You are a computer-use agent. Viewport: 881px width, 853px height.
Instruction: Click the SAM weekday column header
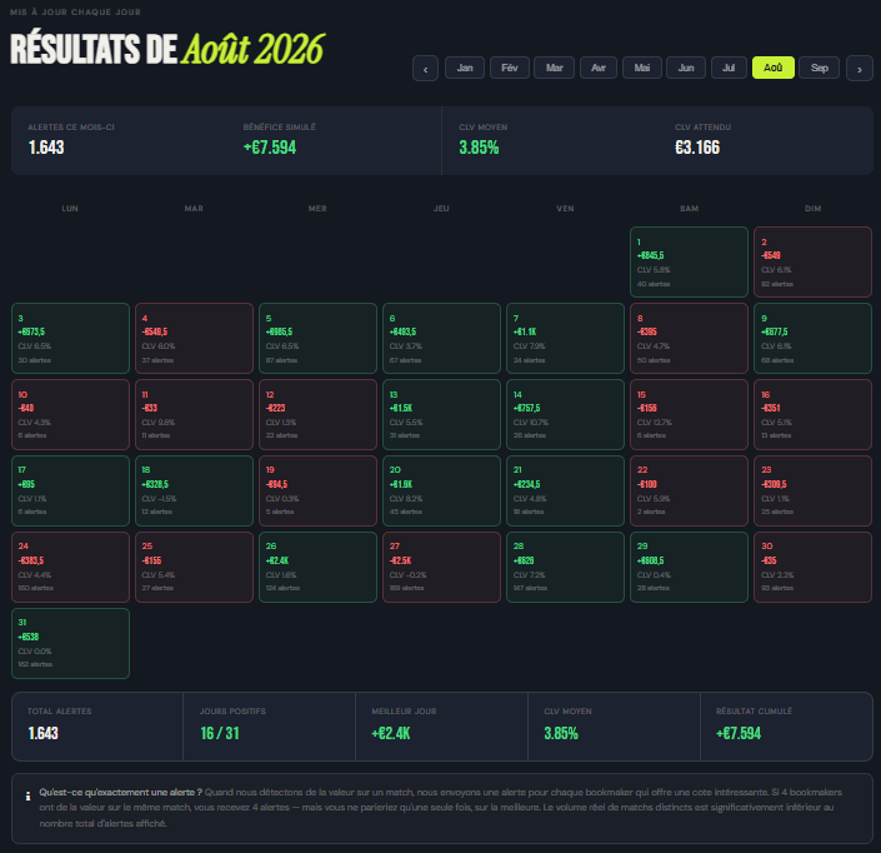(689, 208)
